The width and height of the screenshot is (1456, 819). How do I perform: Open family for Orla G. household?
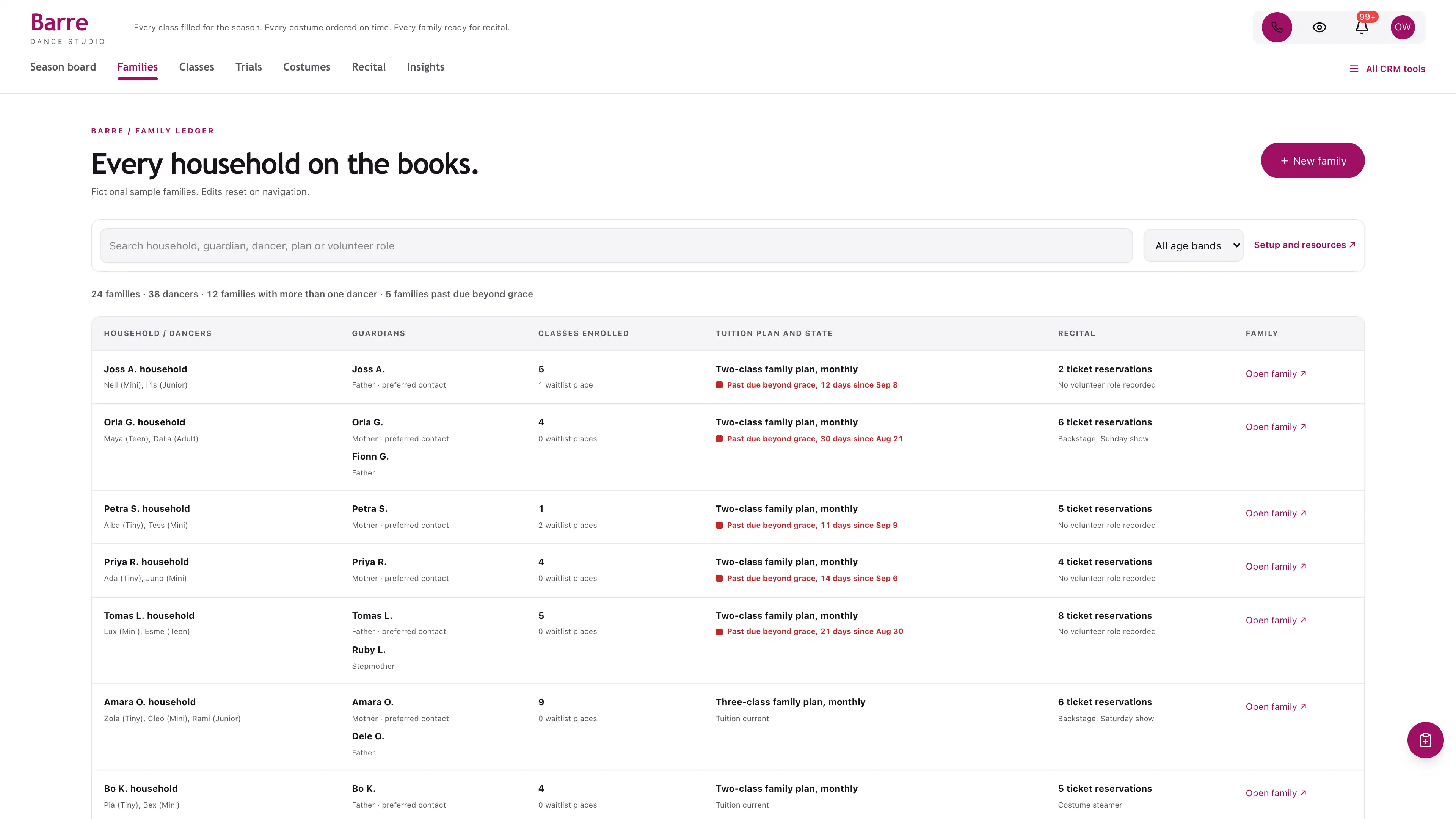click(1276, 427)
